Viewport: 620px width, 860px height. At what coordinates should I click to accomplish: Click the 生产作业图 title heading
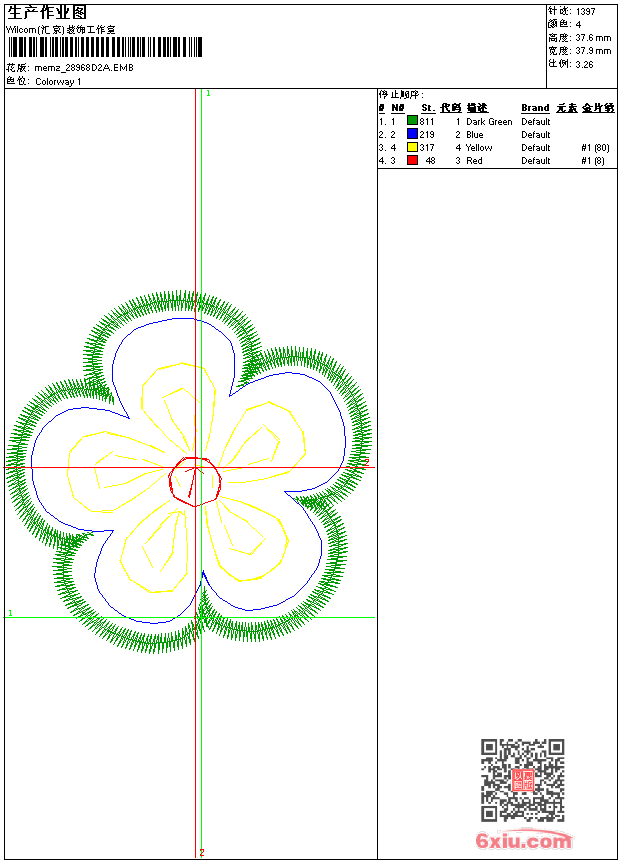(47, 12)
